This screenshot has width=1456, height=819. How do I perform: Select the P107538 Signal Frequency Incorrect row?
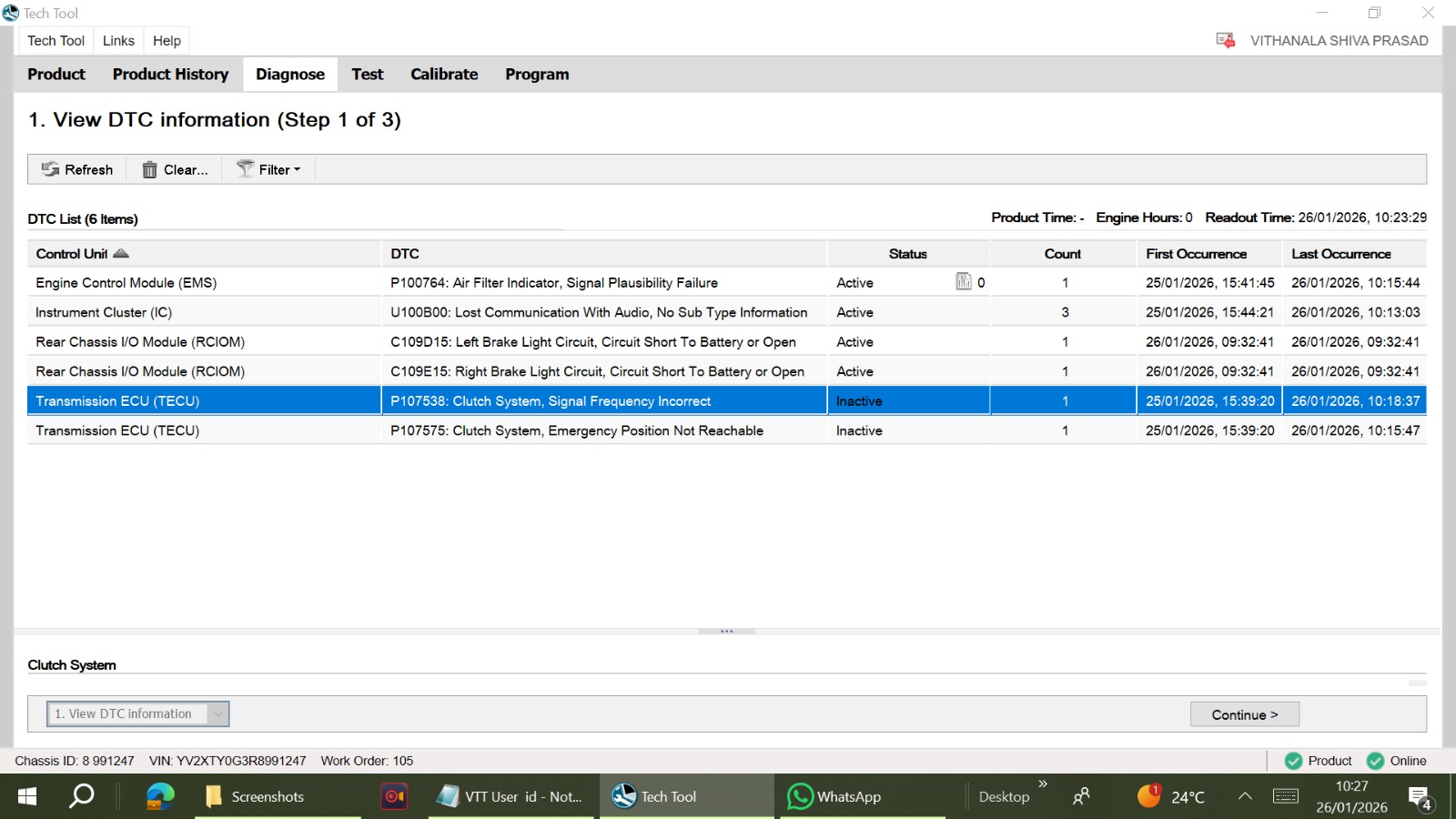[x=726, y=401]
